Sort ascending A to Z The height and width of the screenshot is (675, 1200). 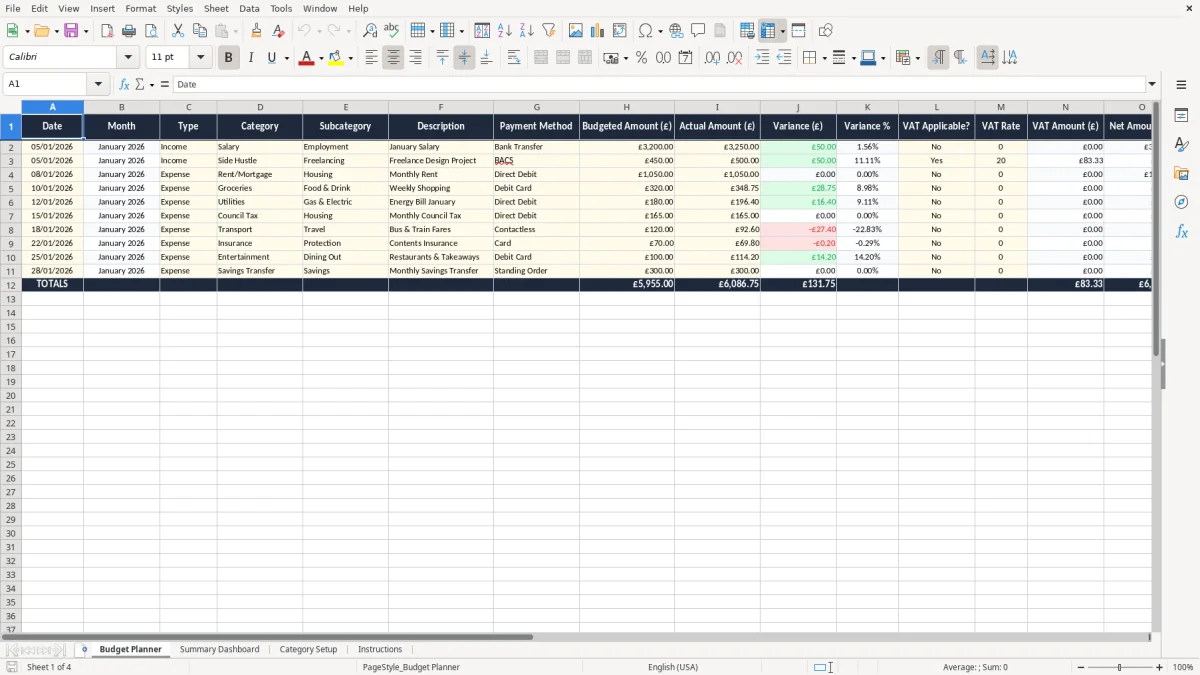[505, 31]
